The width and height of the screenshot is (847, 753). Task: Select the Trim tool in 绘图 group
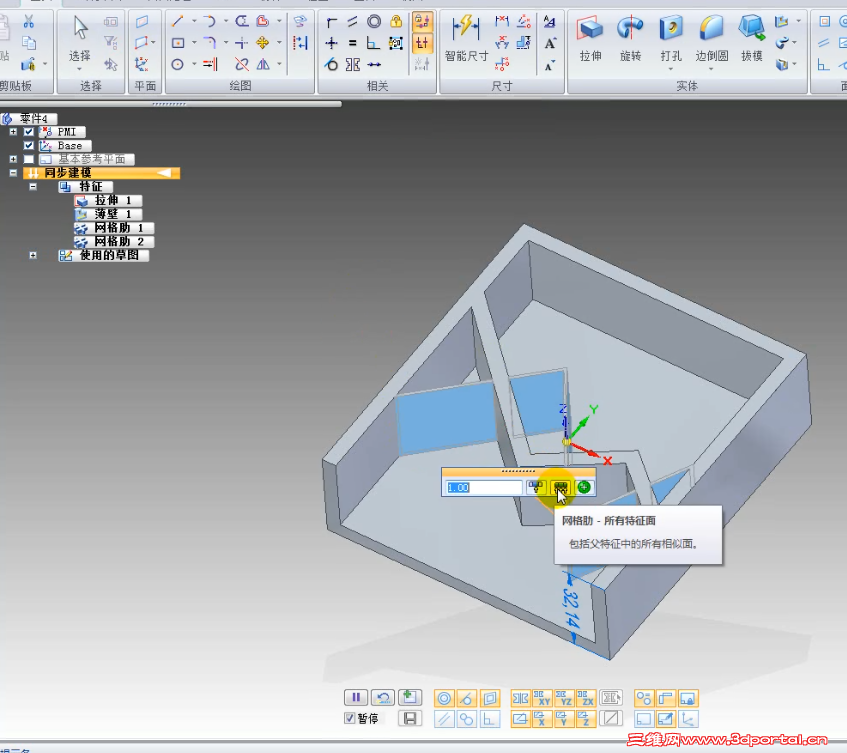[242, 64]
